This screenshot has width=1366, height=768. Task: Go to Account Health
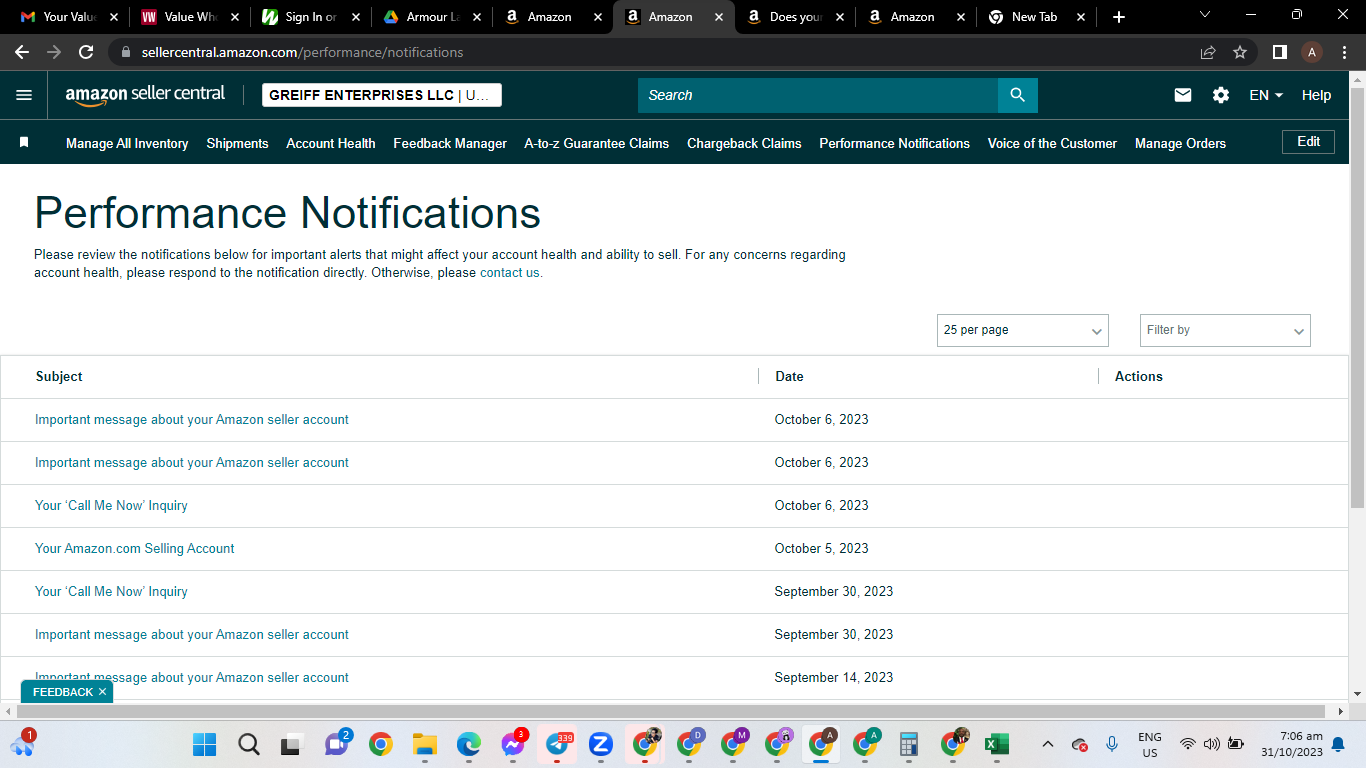(331, 143)
